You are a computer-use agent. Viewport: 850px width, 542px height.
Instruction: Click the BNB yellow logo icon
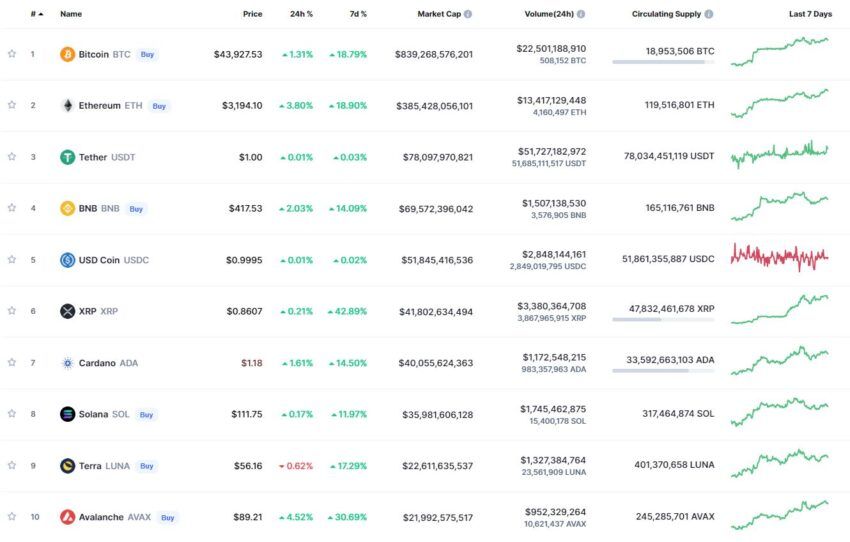(x=67, y=208)
